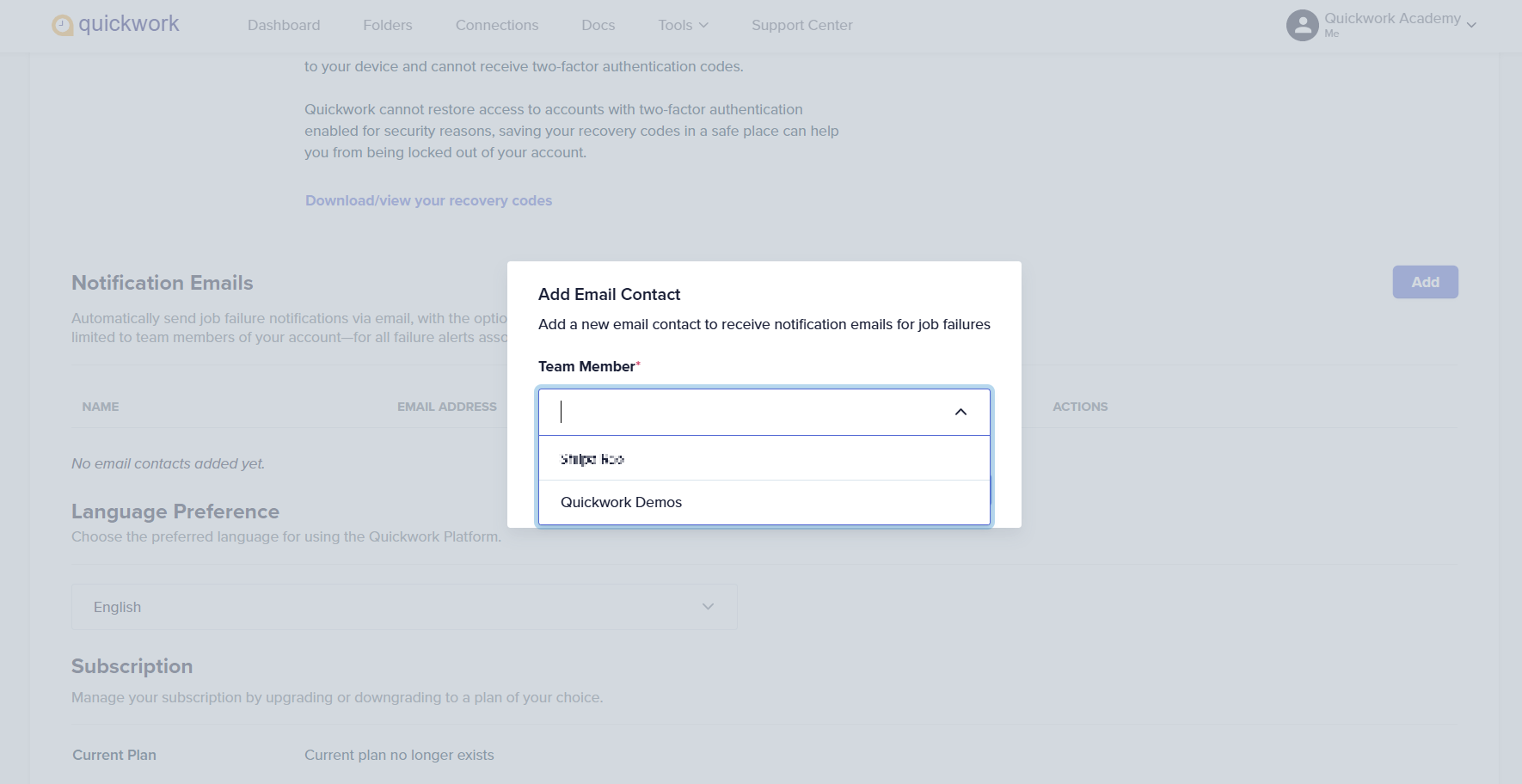
Task: Go to Folders in navigation
Action: click(388, 25)
